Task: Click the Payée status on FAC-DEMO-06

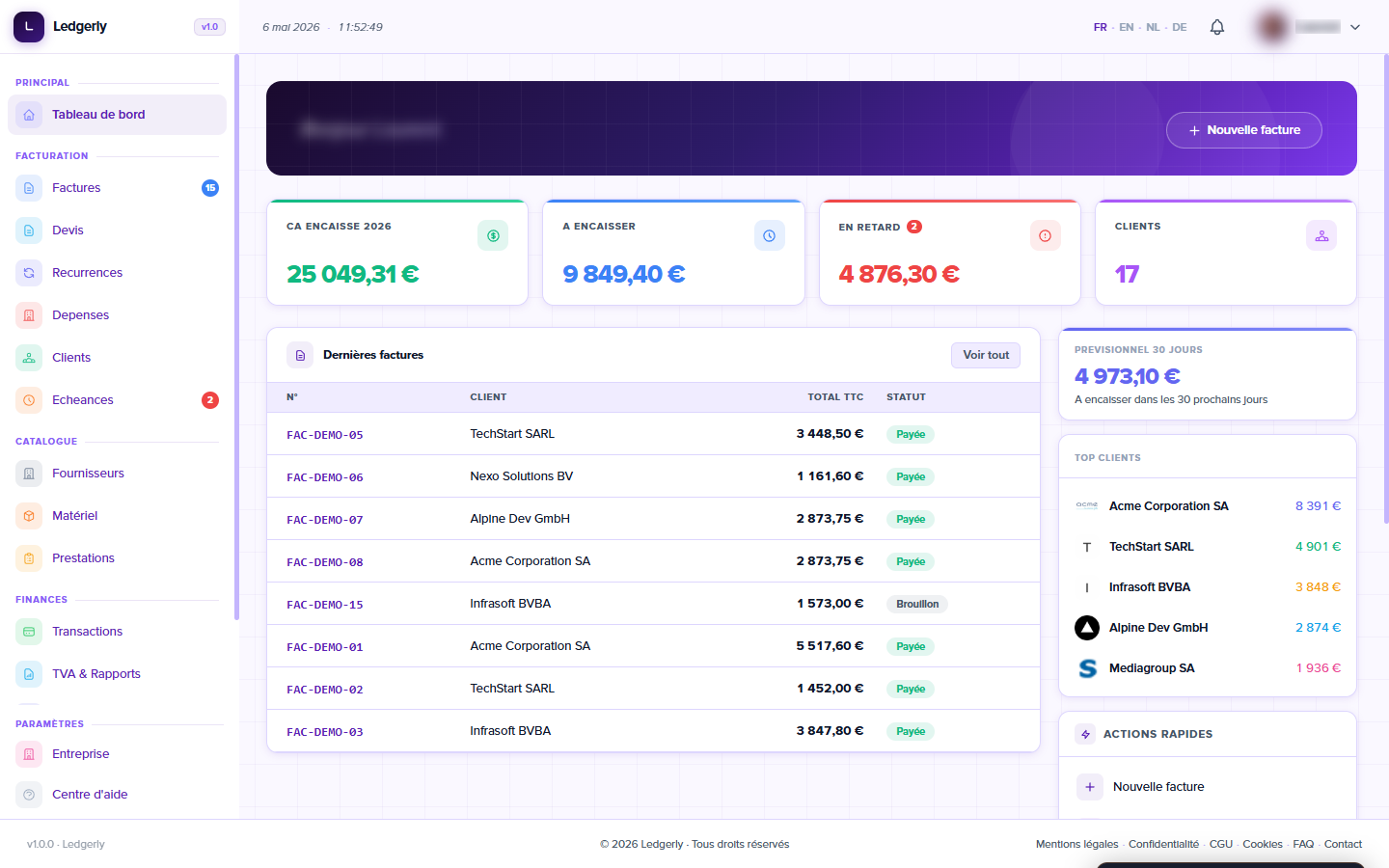Action: pos(911,477)
